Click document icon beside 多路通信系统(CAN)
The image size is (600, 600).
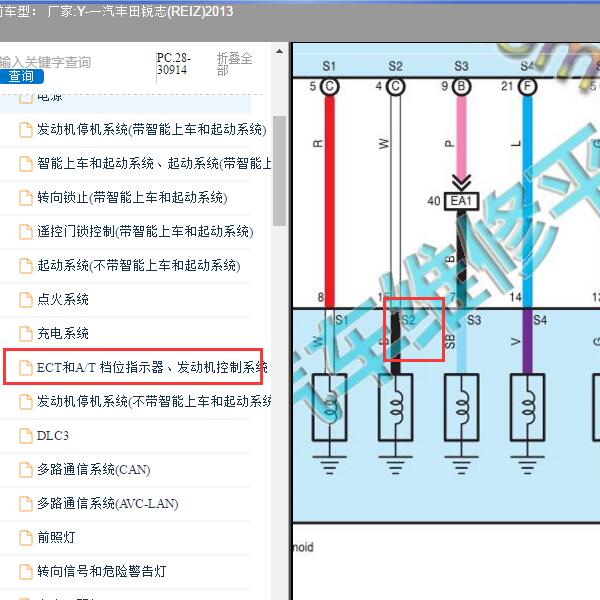pos(26,470)
